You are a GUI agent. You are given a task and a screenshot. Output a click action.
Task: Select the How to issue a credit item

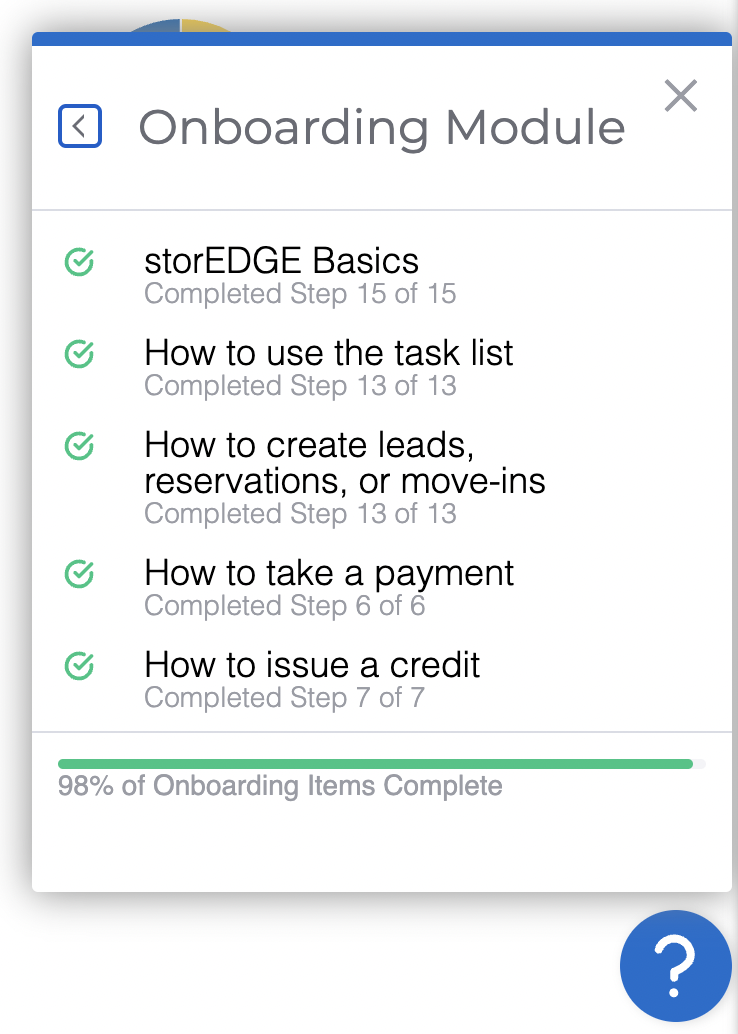coord(312,665)
